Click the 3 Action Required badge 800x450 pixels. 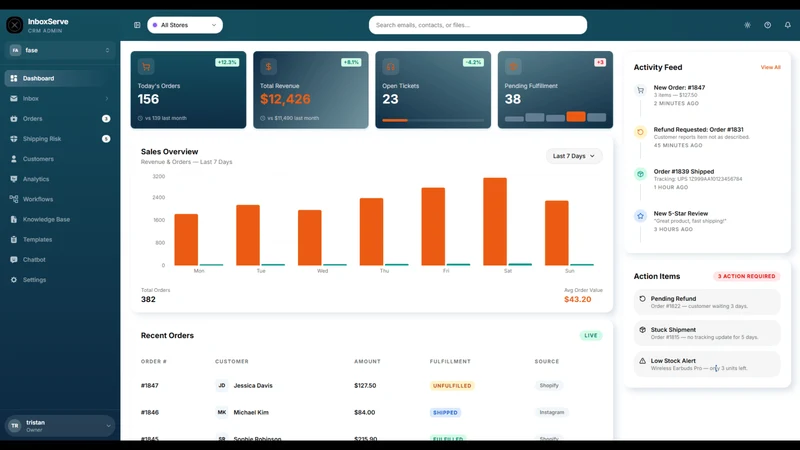pyautogui.click(x=746, y=277)
